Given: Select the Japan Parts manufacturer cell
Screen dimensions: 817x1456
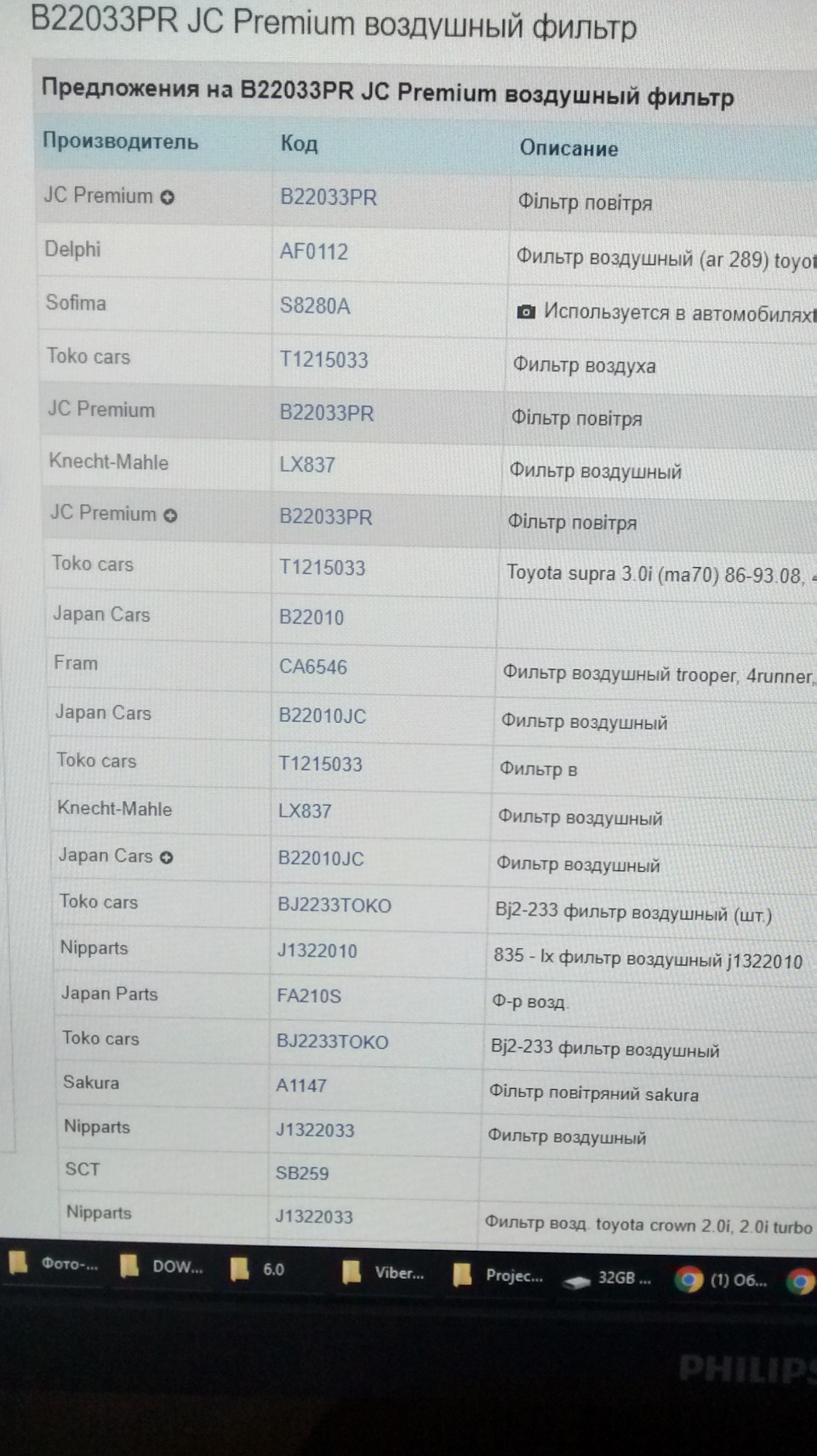Looking at the screenshot, I should (109, 994).
